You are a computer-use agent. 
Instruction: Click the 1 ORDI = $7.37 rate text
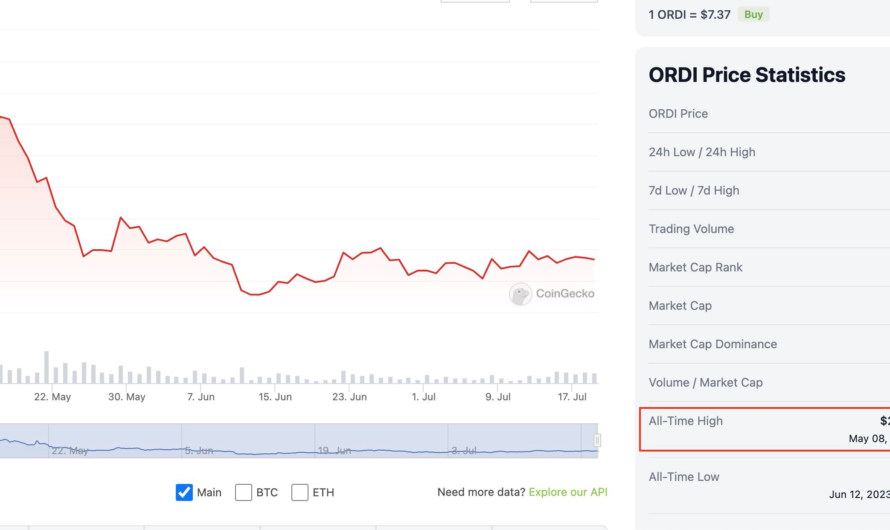pos(690,15)
